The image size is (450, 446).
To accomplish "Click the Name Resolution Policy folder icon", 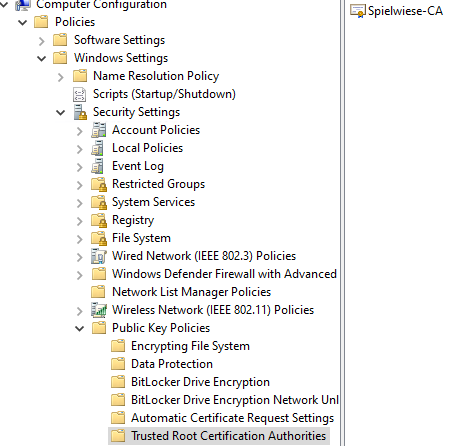I will tap(80, 76).
